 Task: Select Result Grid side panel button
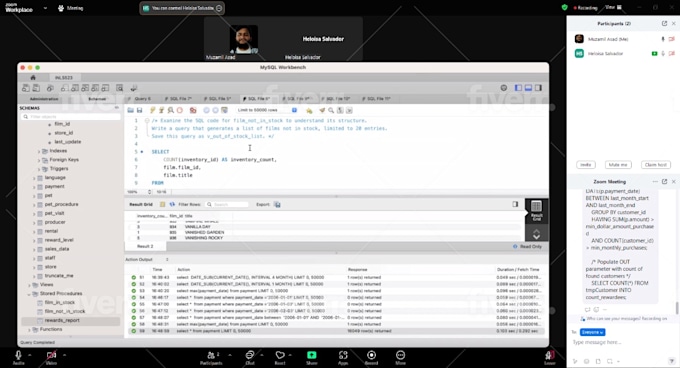[x=536, y=211]
